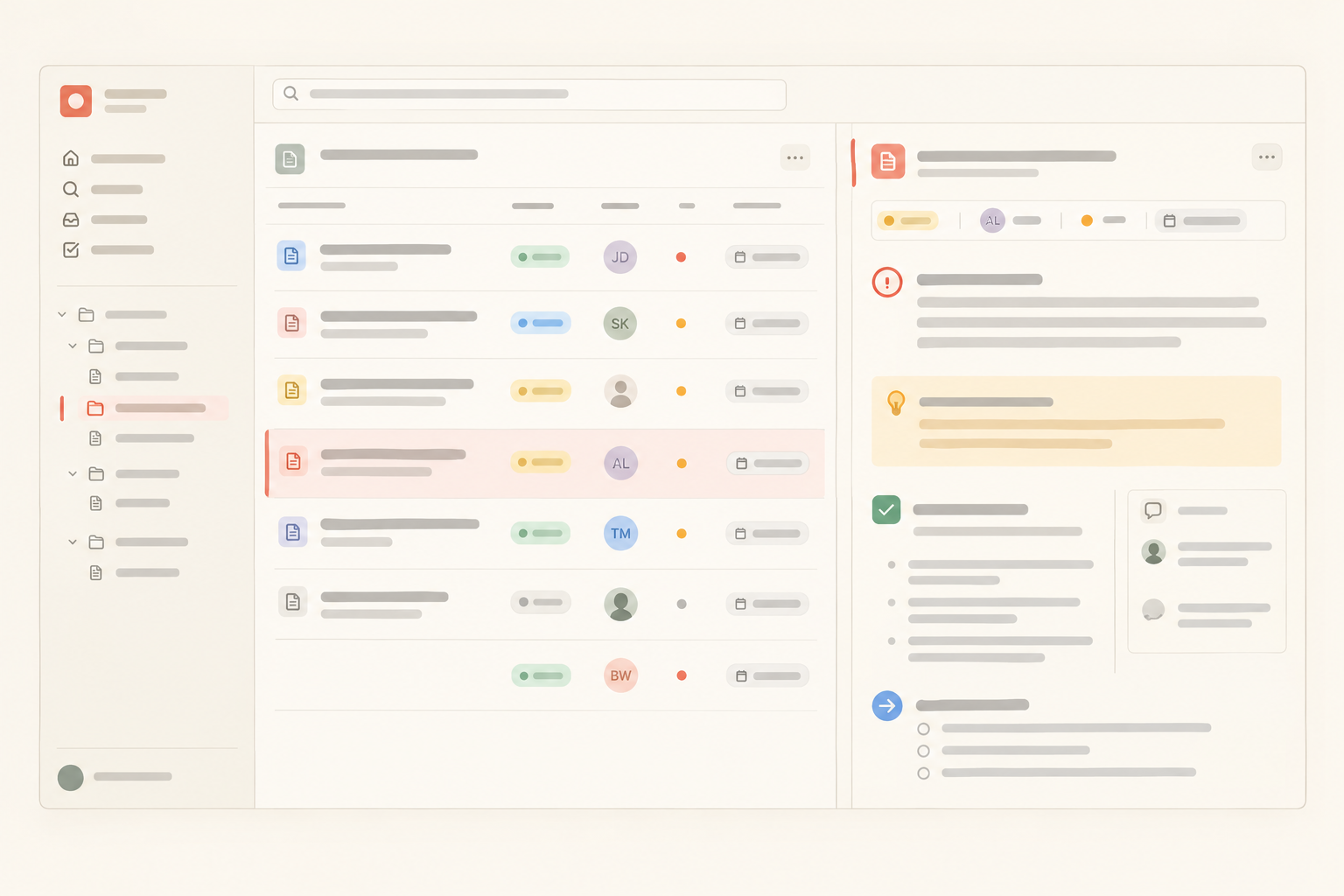Select the first radio button under the blue arrow

923,729
